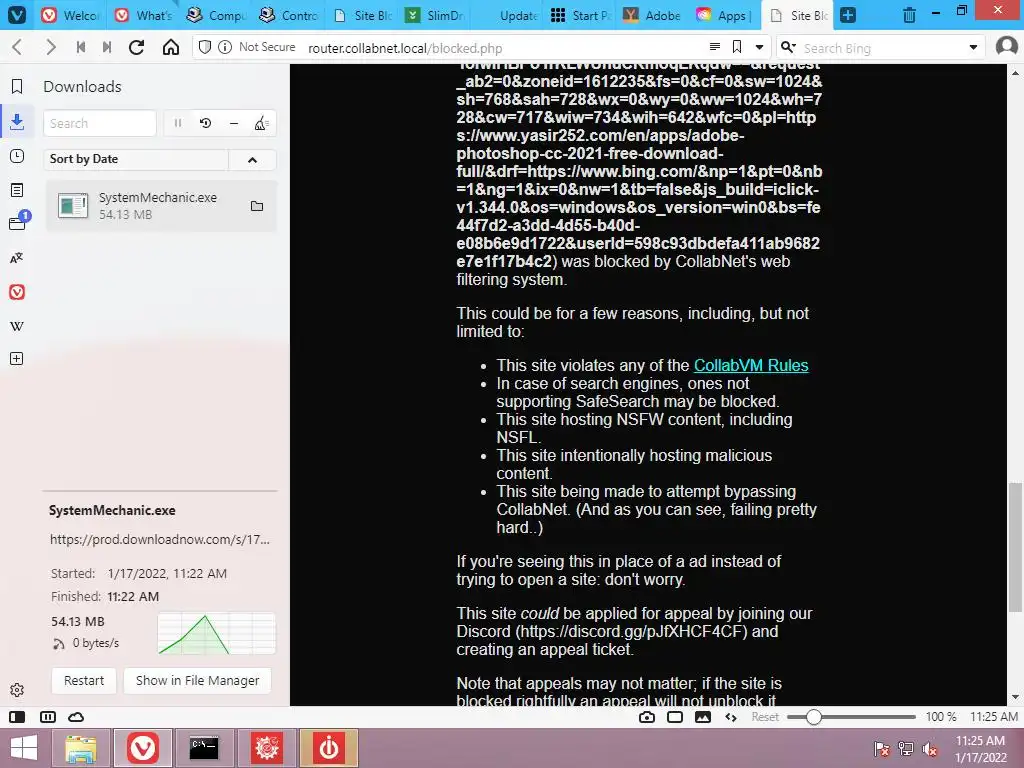Switch to SlimDr tab
This screenshot has height=768, width=1024.
(434, 15)
